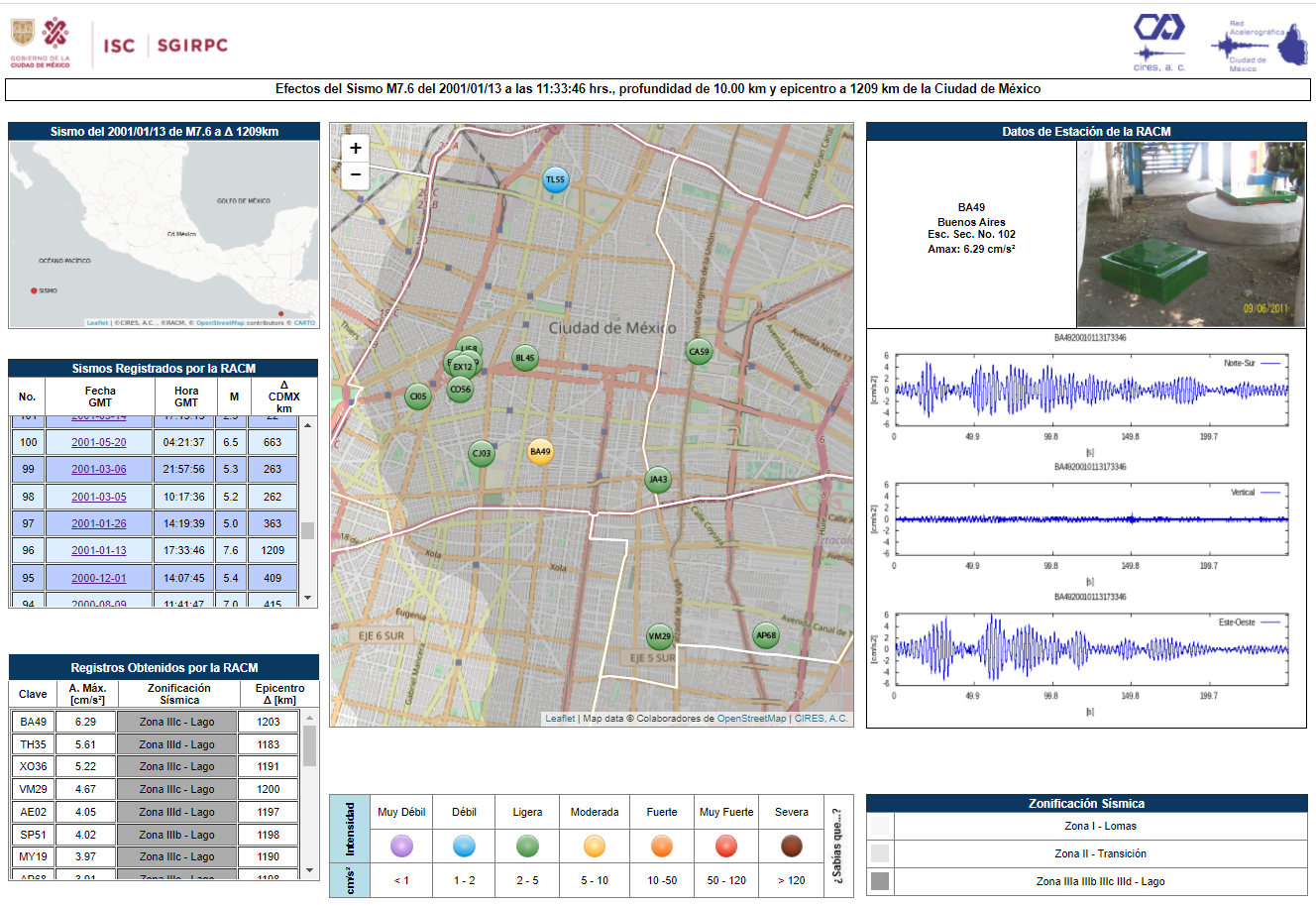
Task: Zoom in on the map
Action: [x=356, y=149]
